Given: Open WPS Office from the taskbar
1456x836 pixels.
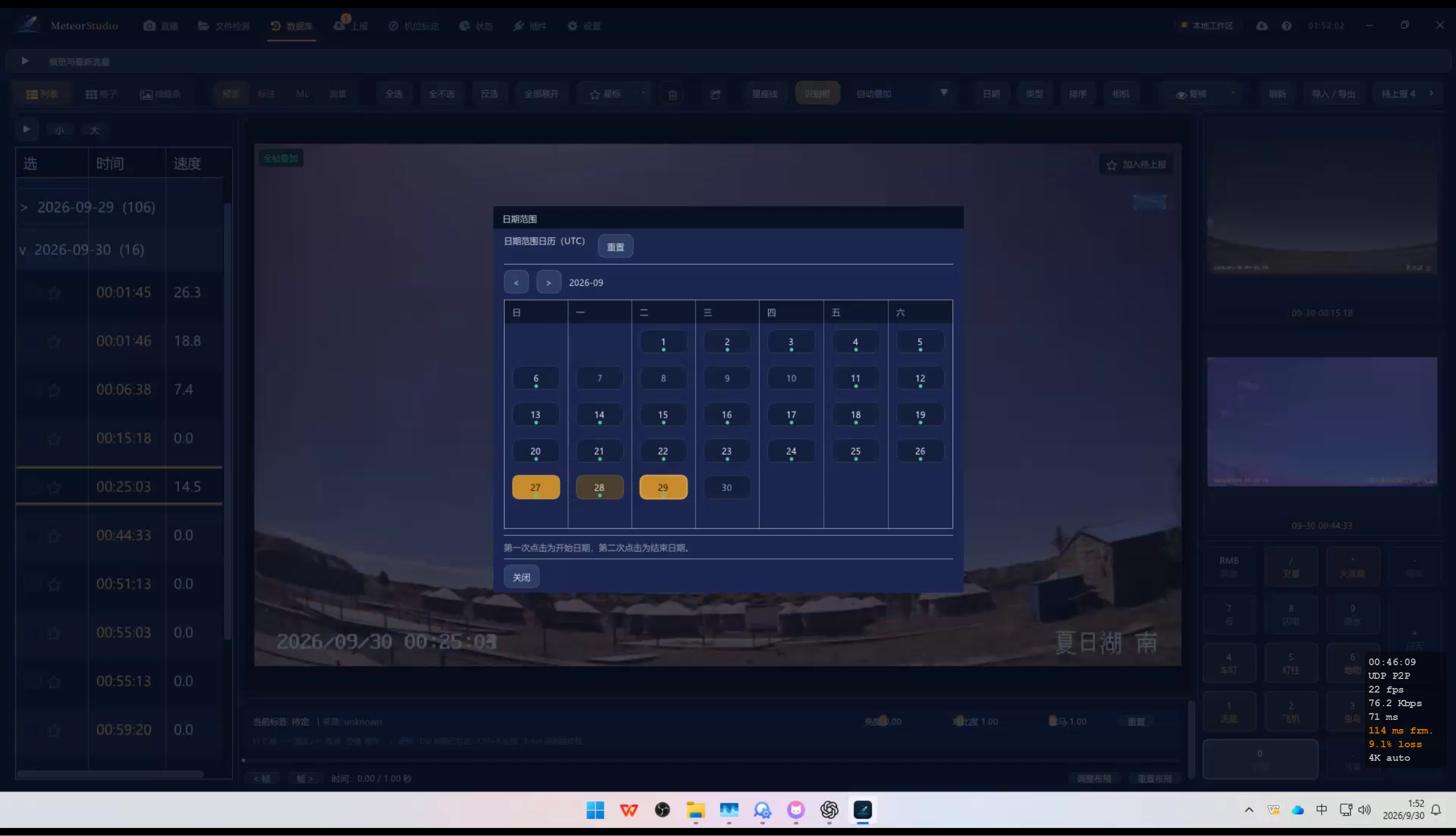Looking at the screenshot, I should (x=629, y=810).
